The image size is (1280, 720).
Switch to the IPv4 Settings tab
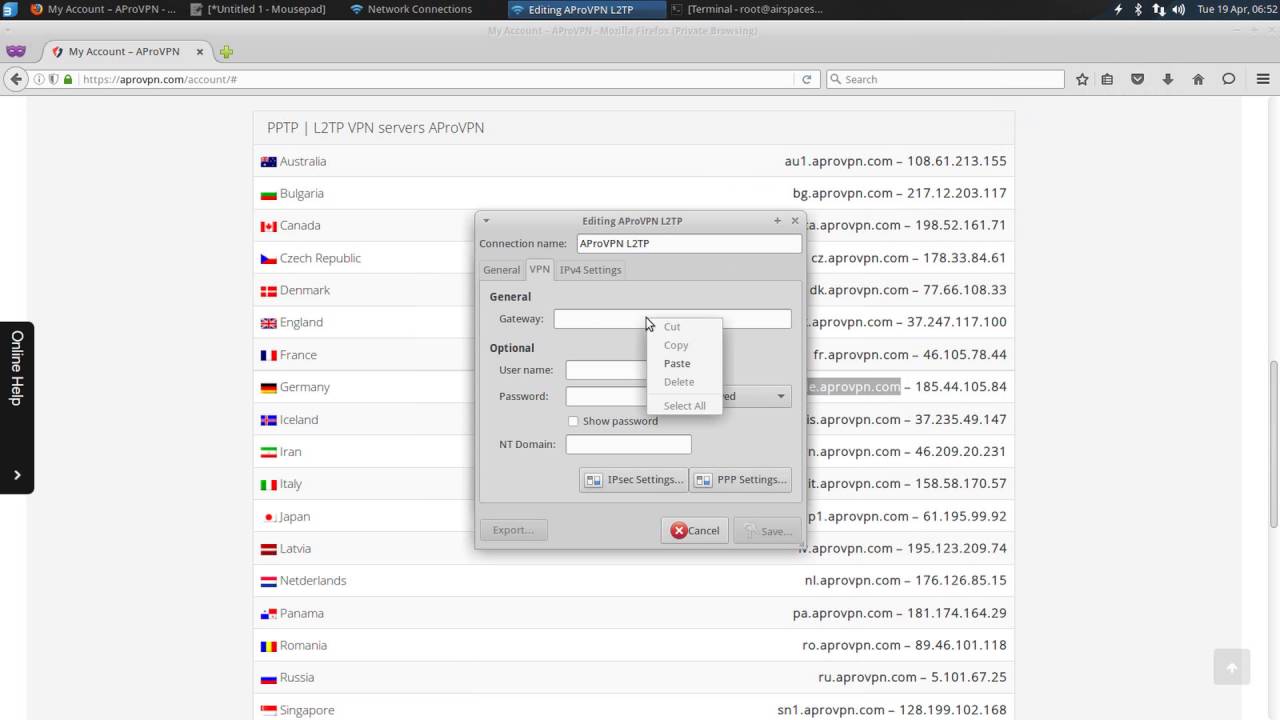pyautogui.click(x=590, y=270)
